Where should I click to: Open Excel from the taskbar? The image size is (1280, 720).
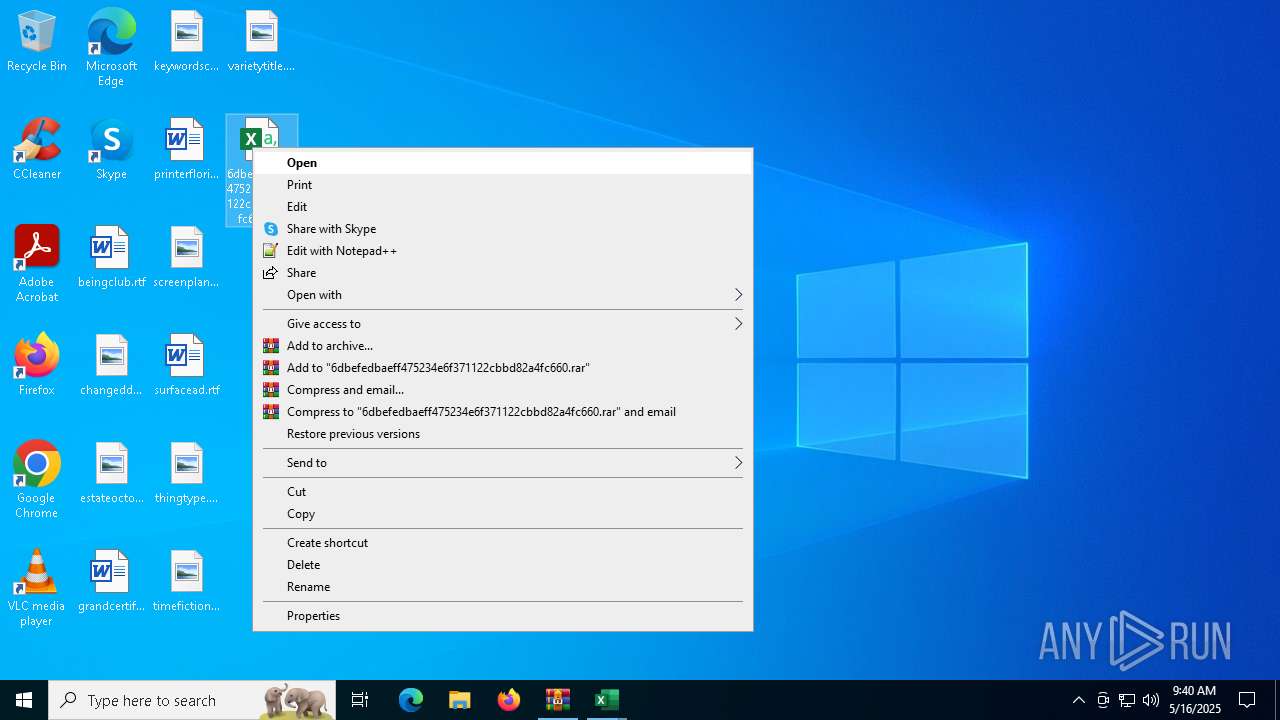coord(607,700)
